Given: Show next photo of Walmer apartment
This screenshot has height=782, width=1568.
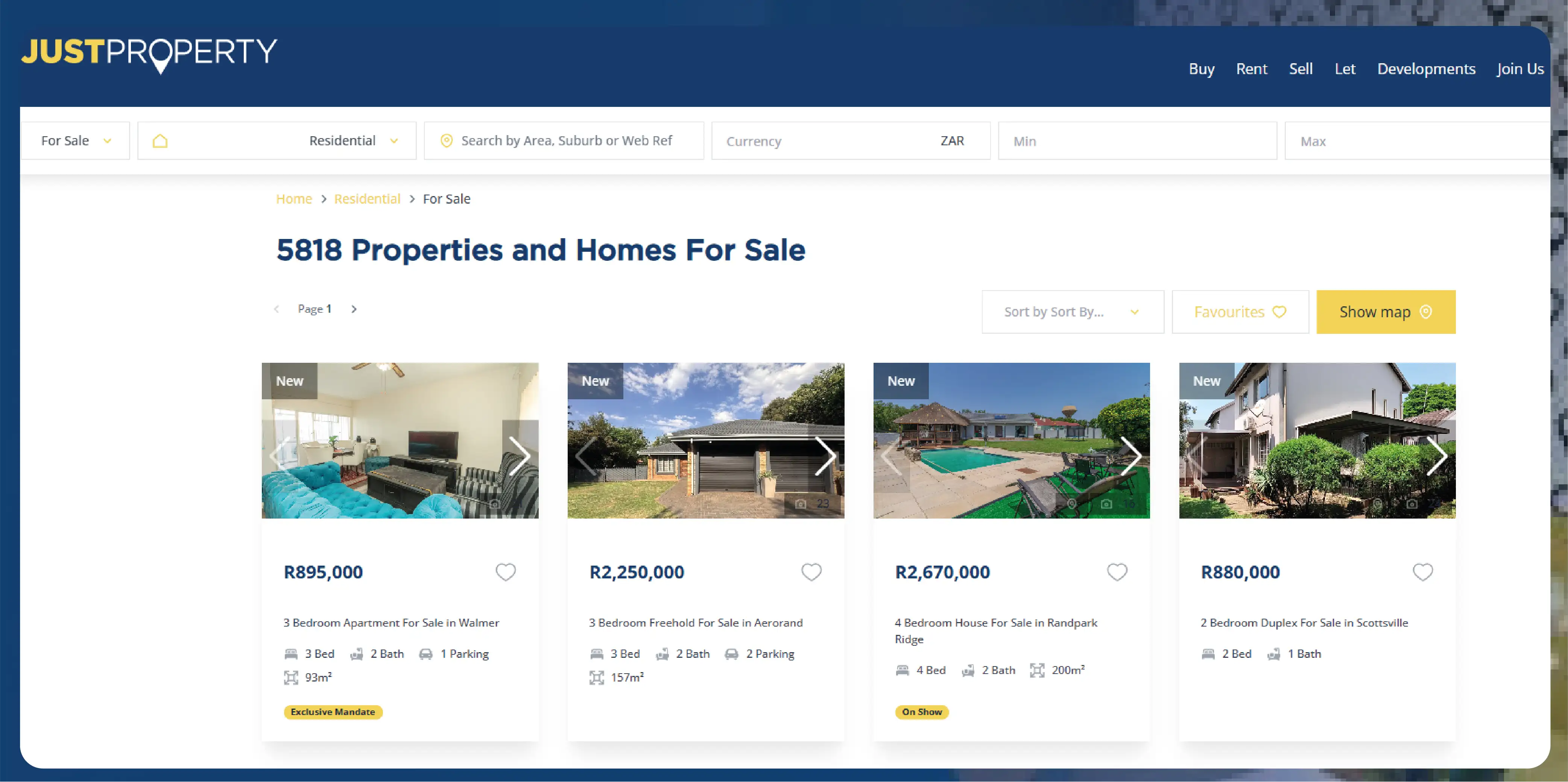Looking at the screenshot, I should (520, 456).
